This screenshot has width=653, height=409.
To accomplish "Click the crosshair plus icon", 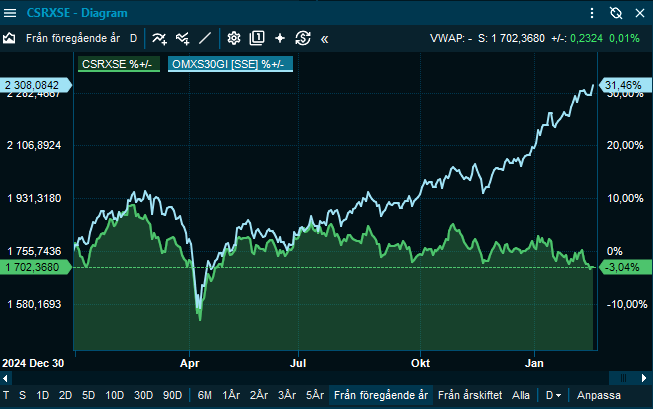I will click(280, 38).
